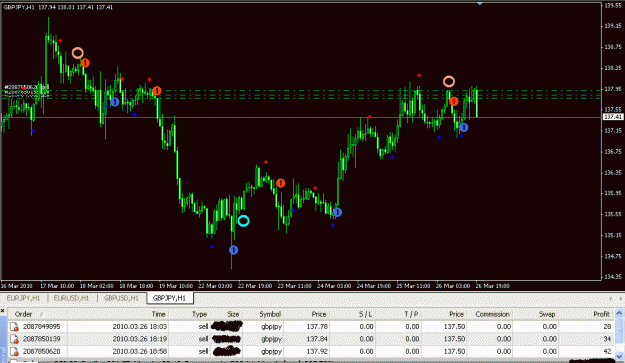Switch to the EURJPY,H1 chart tab
Viewport: 625px width, 363px height.
[x=24, y=298]
